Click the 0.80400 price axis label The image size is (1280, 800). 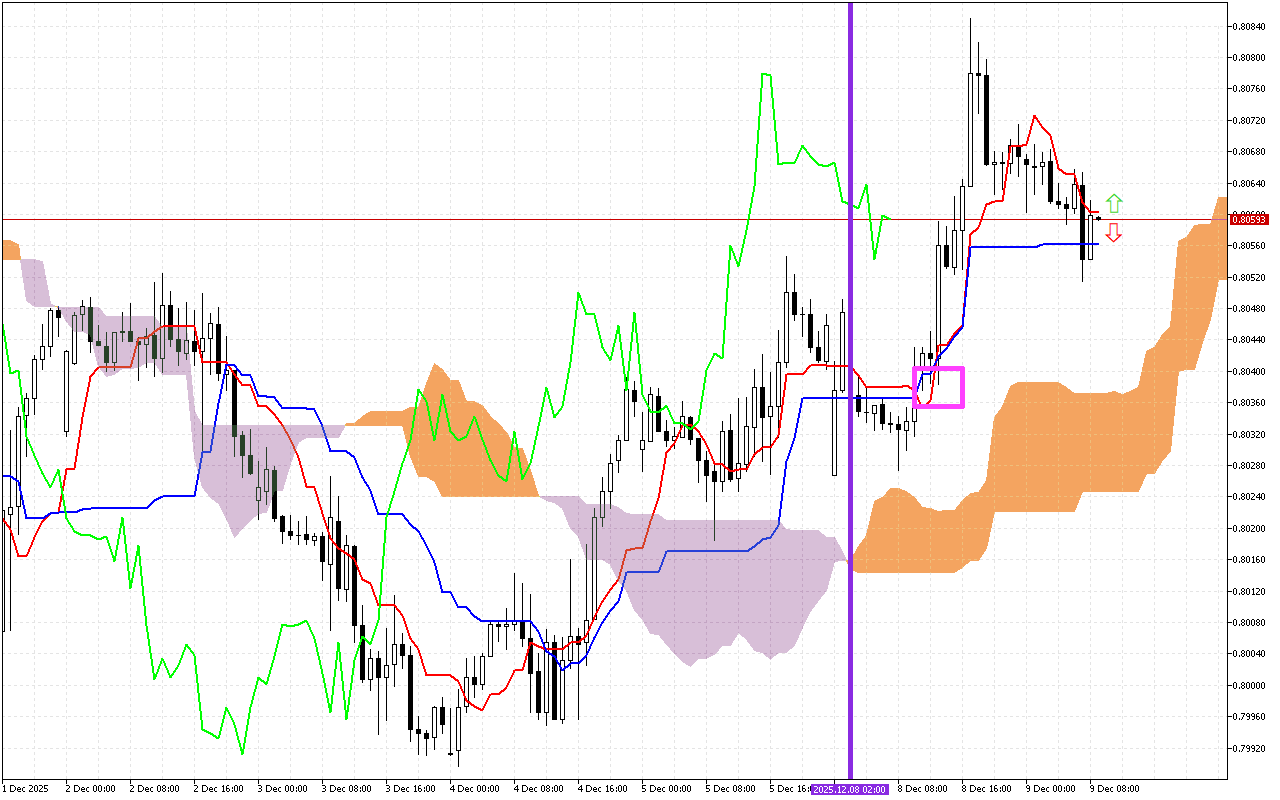pos(1249,372)
